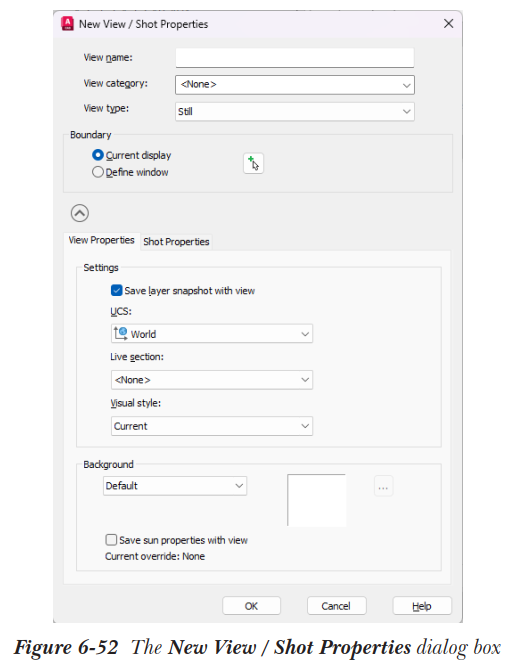Click the 'UCS:' label
The image size is (505, 668).
(121, 311)
